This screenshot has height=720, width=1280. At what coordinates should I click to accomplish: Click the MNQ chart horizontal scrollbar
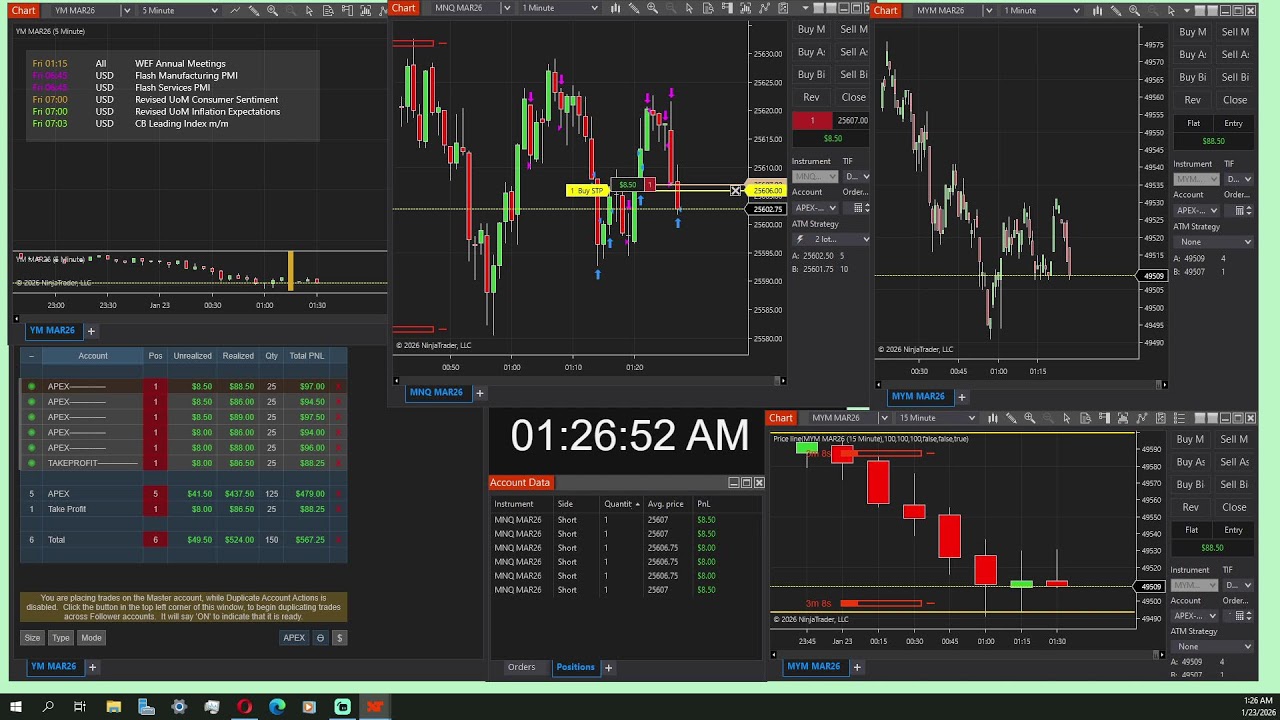[x=590, y=381]
